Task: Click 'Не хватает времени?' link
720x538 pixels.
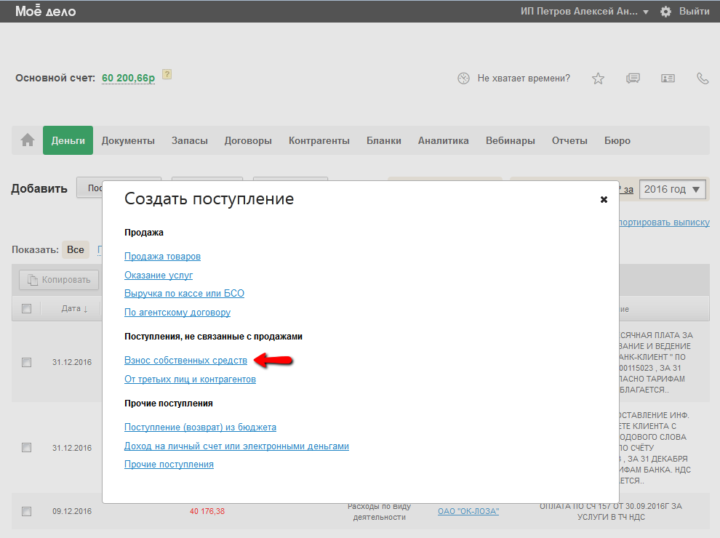Action: click(523, 78)
